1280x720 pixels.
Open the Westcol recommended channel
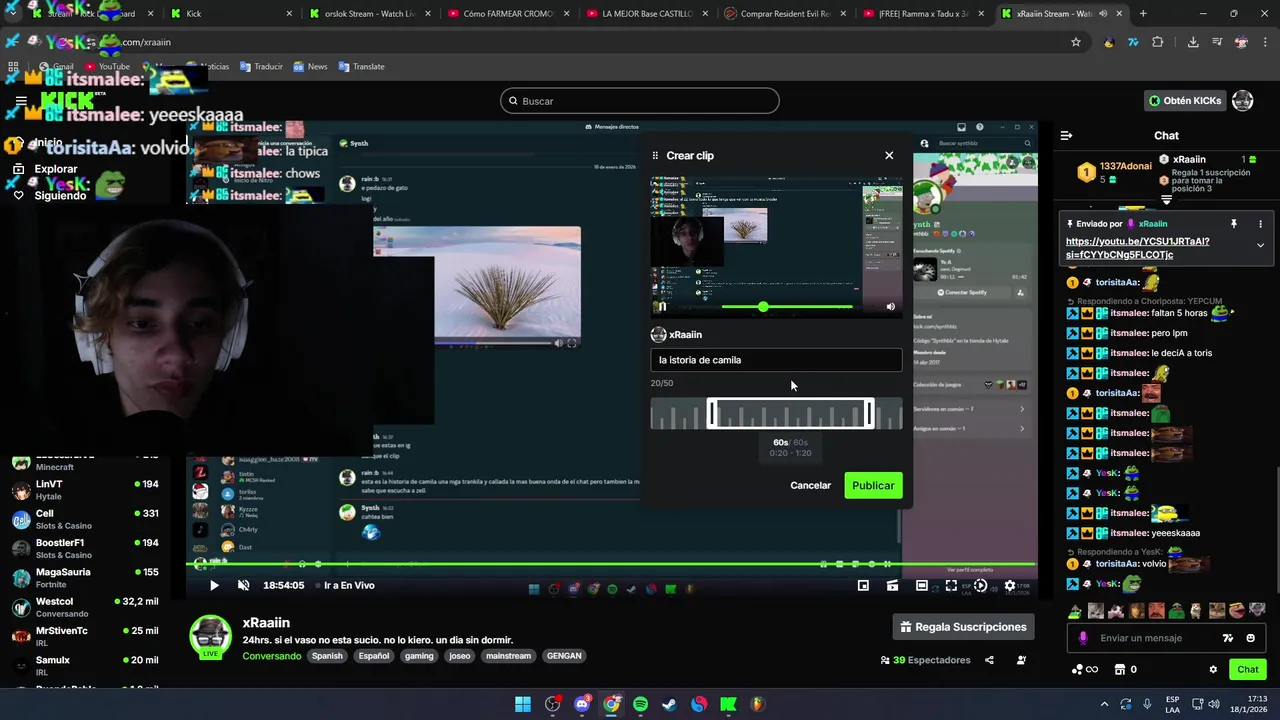tap(85, 608)
